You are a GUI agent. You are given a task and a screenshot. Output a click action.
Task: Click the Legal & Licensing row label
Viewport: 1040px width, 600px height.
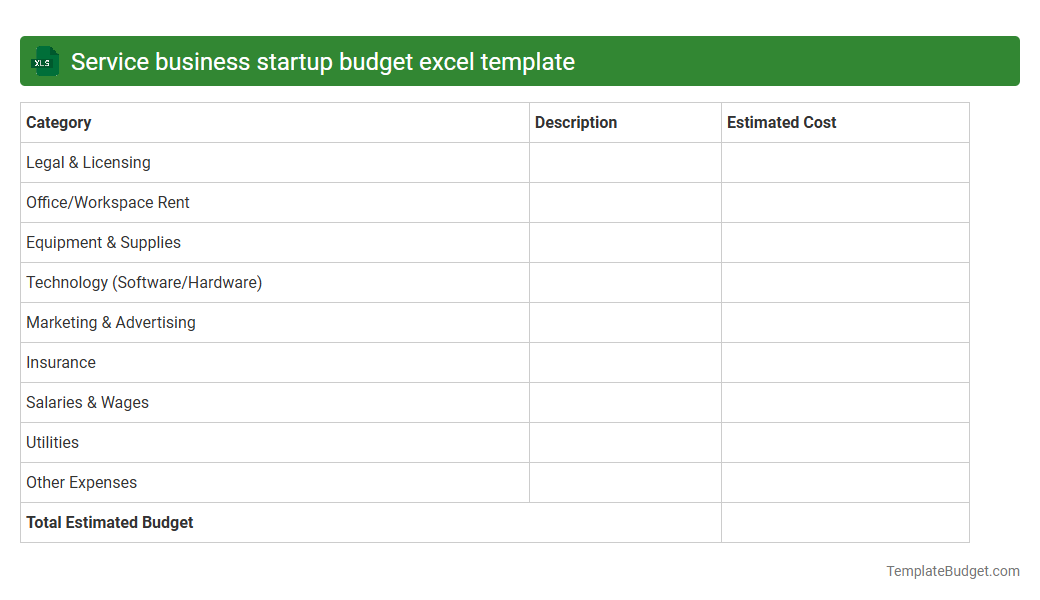pyautogui.click(x=88, y=162)
